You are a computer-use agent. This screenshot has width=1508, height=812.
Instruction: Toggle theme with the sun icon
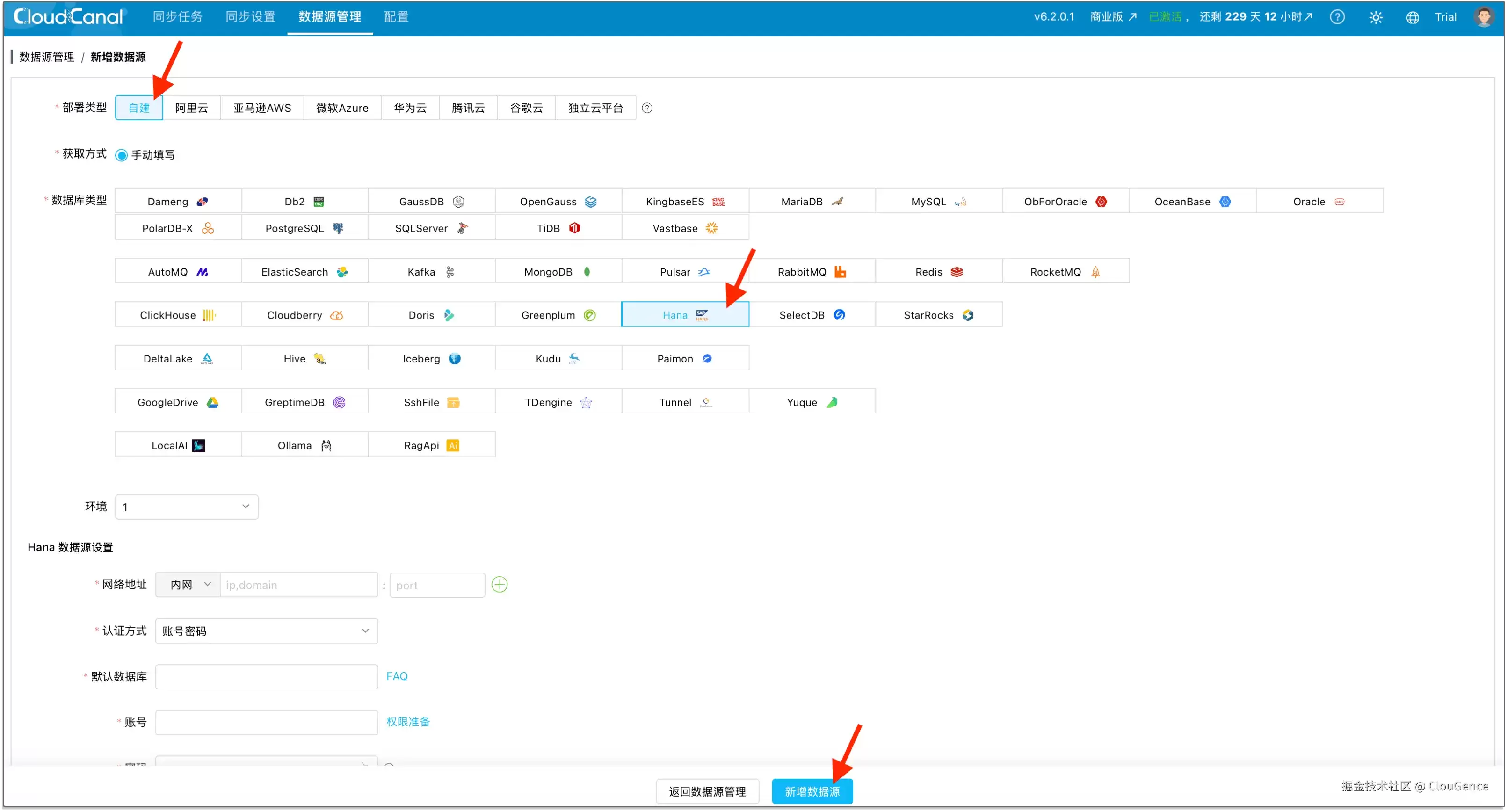[x=1375, y=17]
